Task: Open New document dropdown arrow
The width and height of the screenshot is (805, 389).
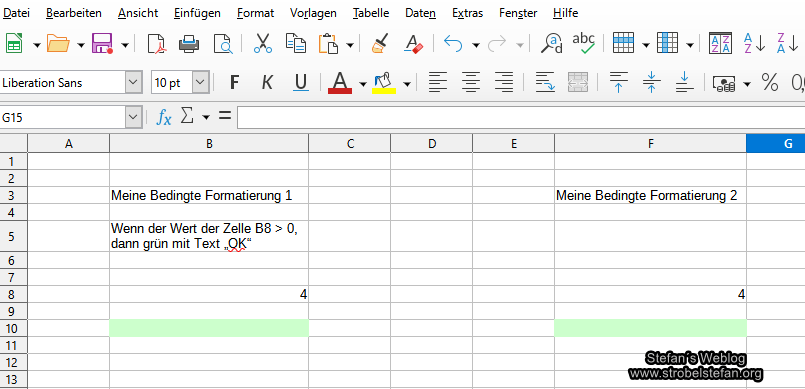Action: tap(36, 45)
